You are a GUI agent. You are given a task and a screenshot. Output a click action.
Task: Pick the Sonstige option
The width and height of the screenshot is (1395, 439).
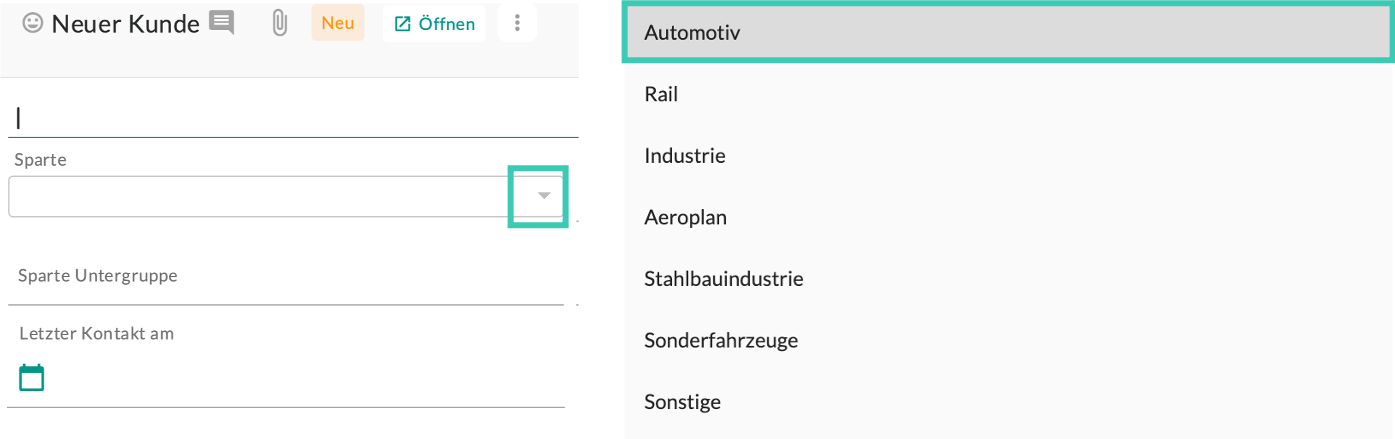pos(683,402)
